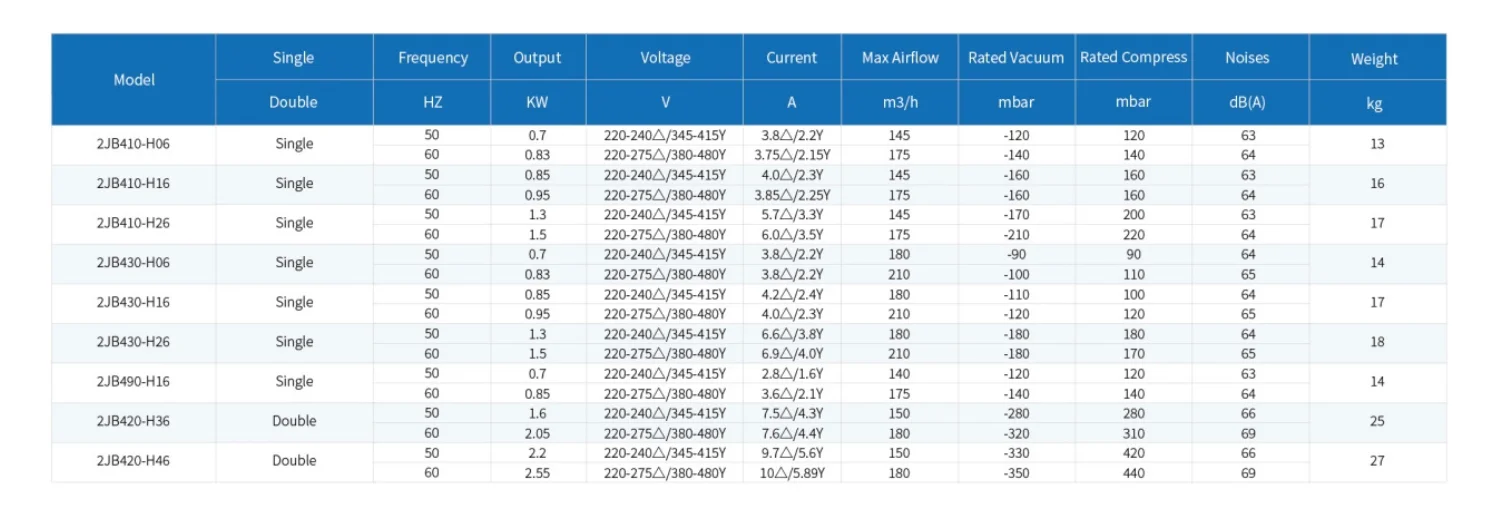Select the Voltage column header
Image resolution: width=1500 pixels, height=505 pixels.
point(665,58)
